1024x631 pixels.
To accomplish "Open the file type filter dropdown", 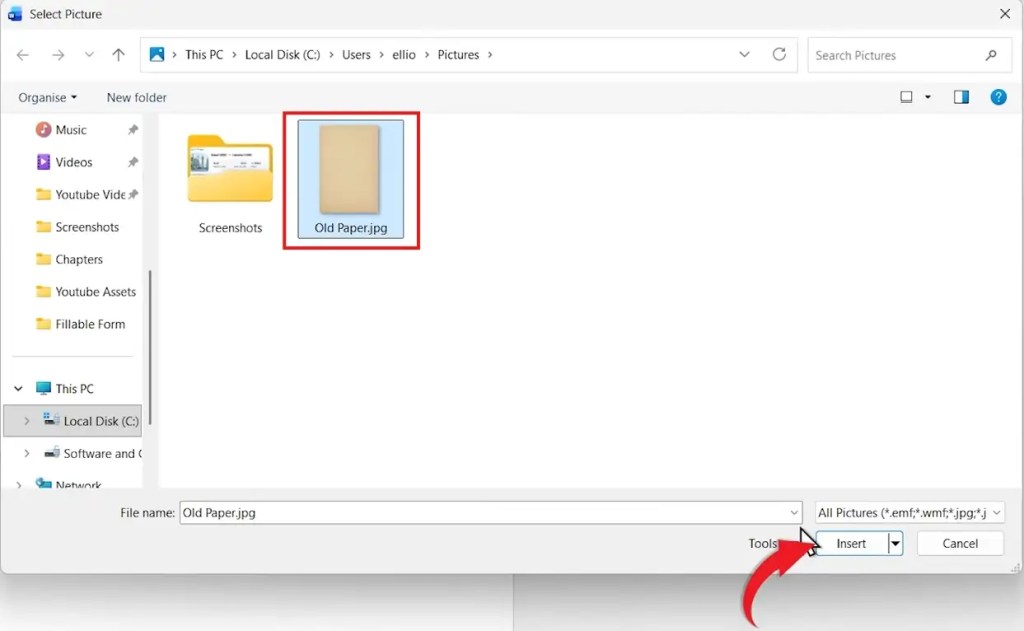I will point(909,512).
